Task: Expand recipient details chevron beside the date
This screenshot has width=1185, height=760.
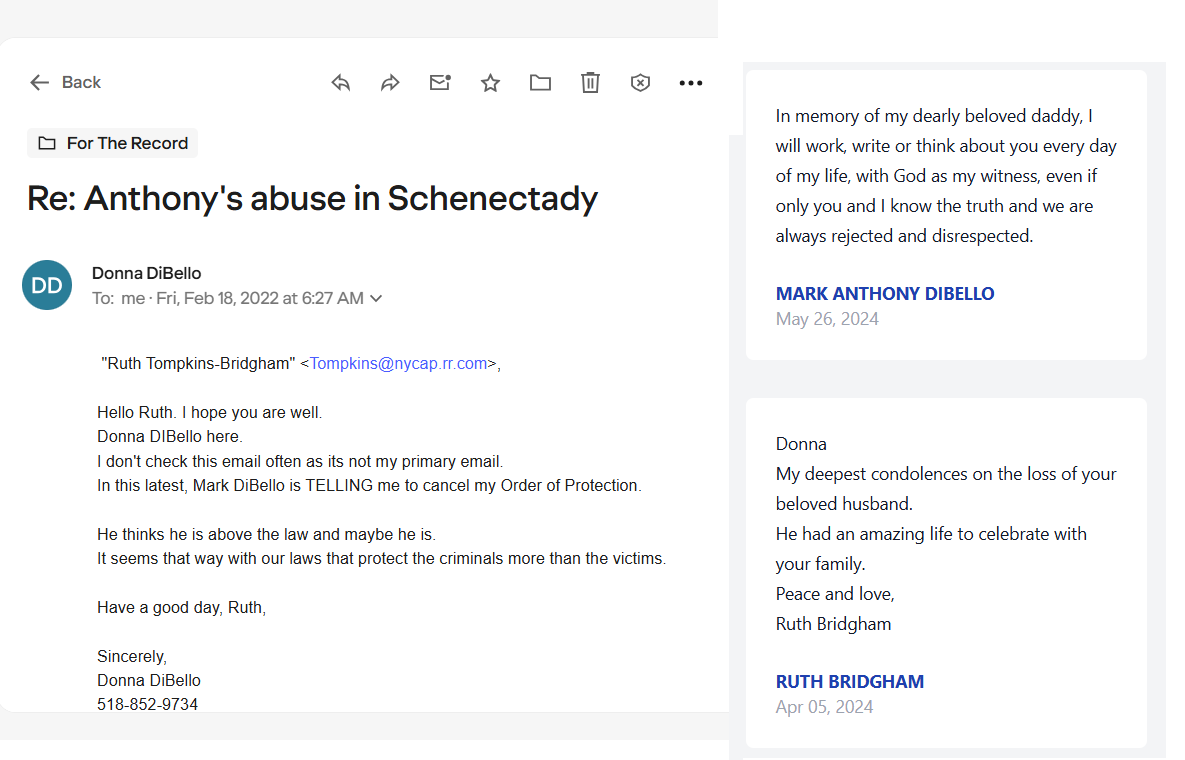Action: coord(376,298)
